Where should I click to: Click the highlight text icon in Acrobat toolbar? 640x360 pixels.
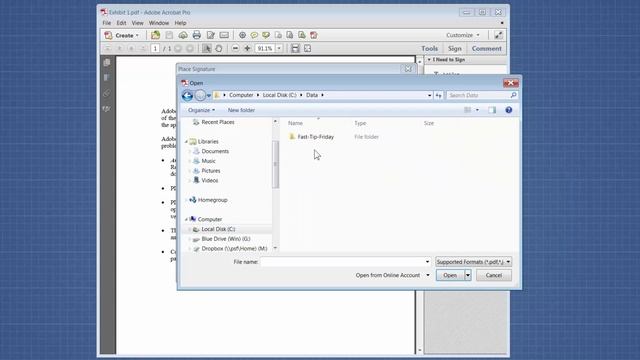(x=266, y=35)
